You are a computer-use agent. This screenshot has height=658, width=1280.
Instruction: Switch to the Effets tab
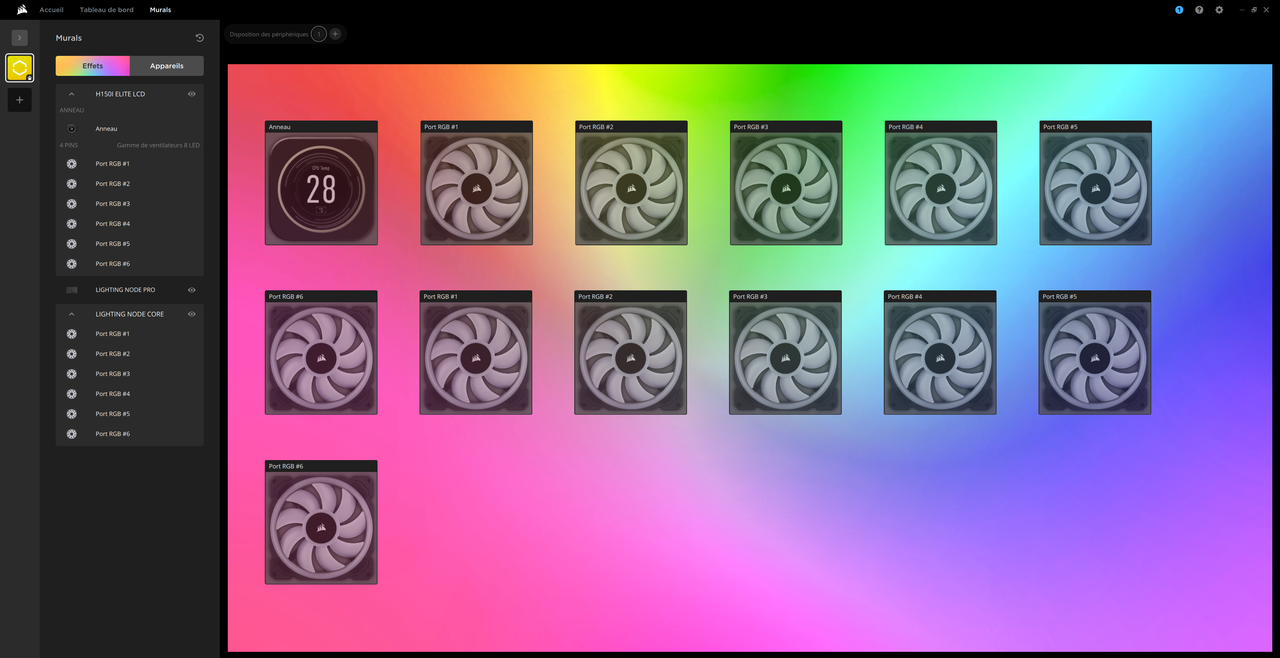tap(92, 66)
